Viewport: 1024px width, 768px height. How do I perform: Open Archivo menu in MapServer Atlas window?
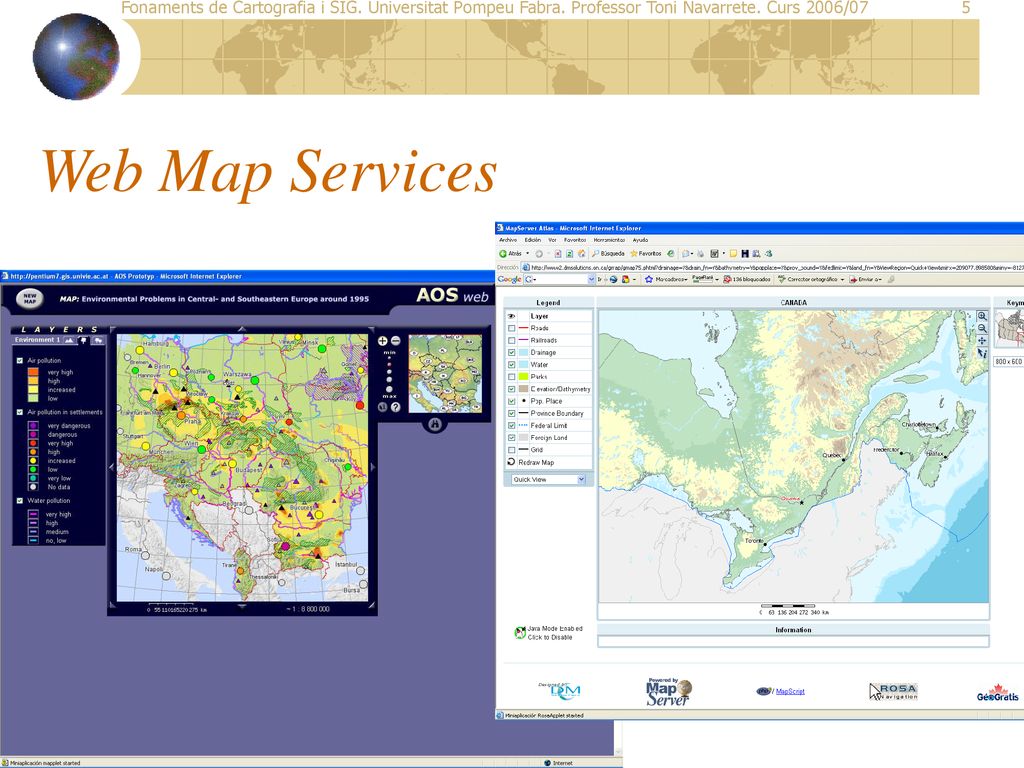pos(507,240)
